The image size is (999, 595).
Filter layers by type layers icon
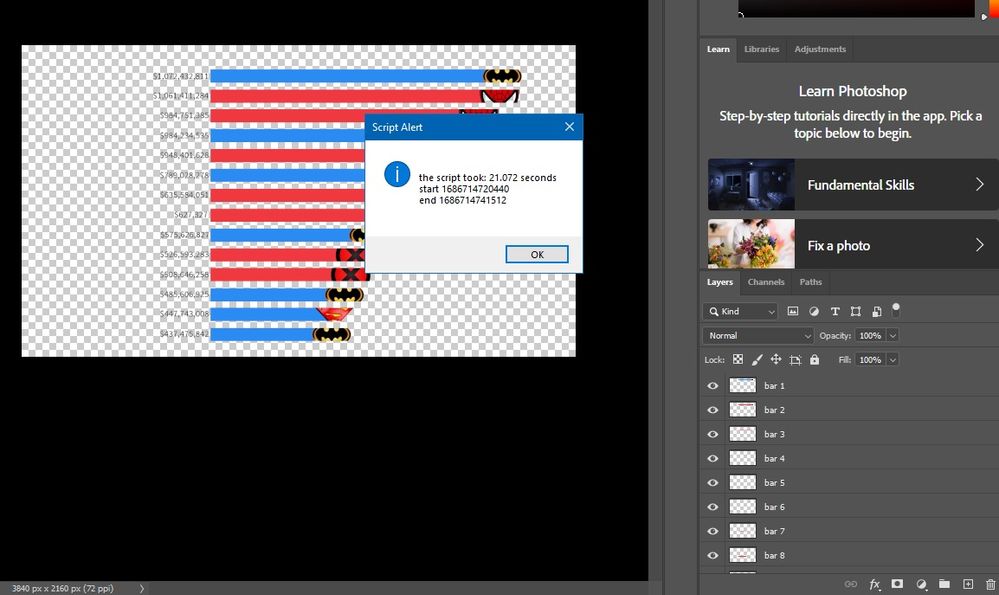(835, 311)
